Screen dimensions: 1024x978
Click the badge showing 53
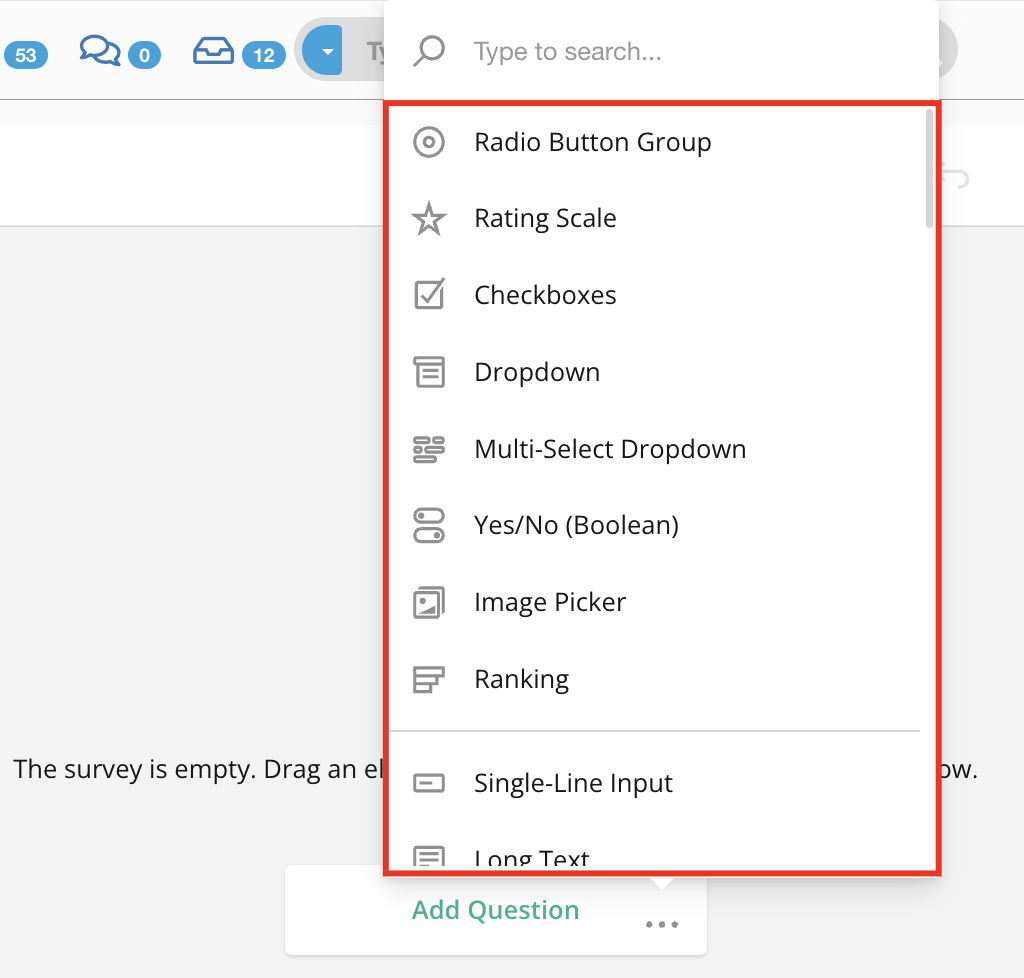click(25, 55)
